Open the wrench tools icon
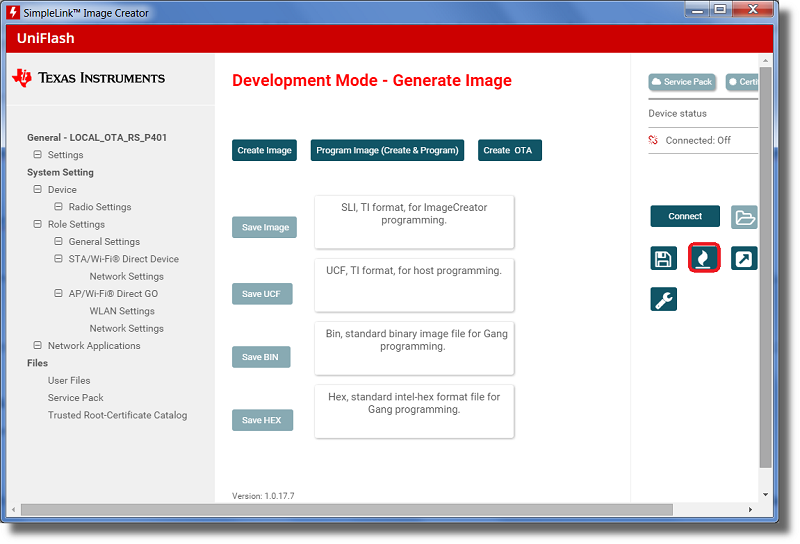This screenshot has width=800, height=544. pyautogui.click(x=663, y=299)
